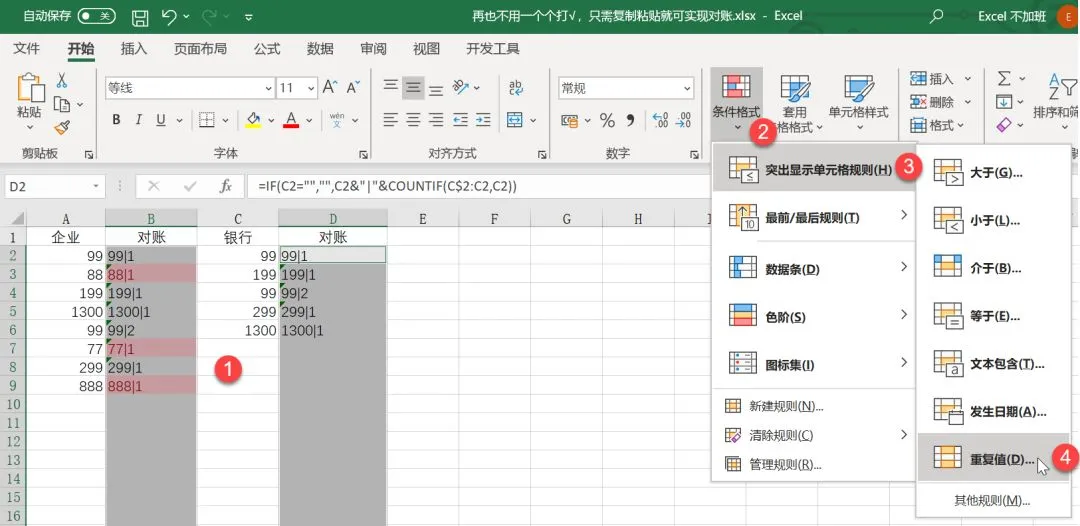Screen dimensions: 1080x526
Task: Apply the red font color
Action: click(x=291, y=120)
